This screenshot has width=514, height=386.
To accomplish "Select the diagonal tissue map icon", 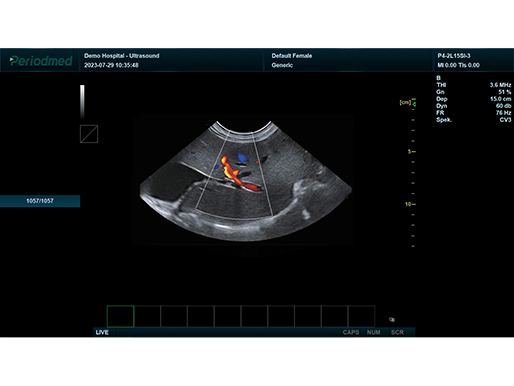I will pyautogui.click(x=89, y=134).
